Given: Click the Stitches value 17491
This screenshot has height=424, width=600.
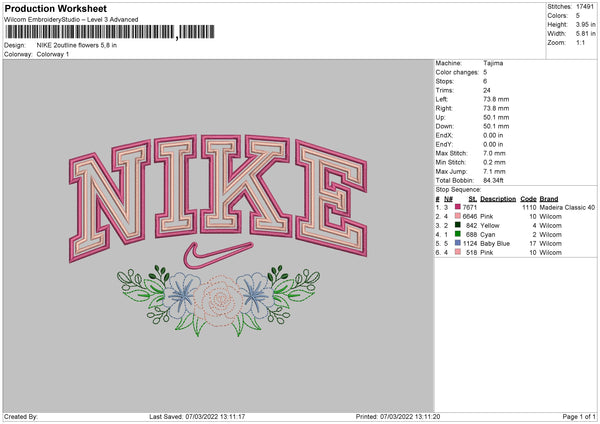Looking at the screenshot, I should [x=585, y=7].
